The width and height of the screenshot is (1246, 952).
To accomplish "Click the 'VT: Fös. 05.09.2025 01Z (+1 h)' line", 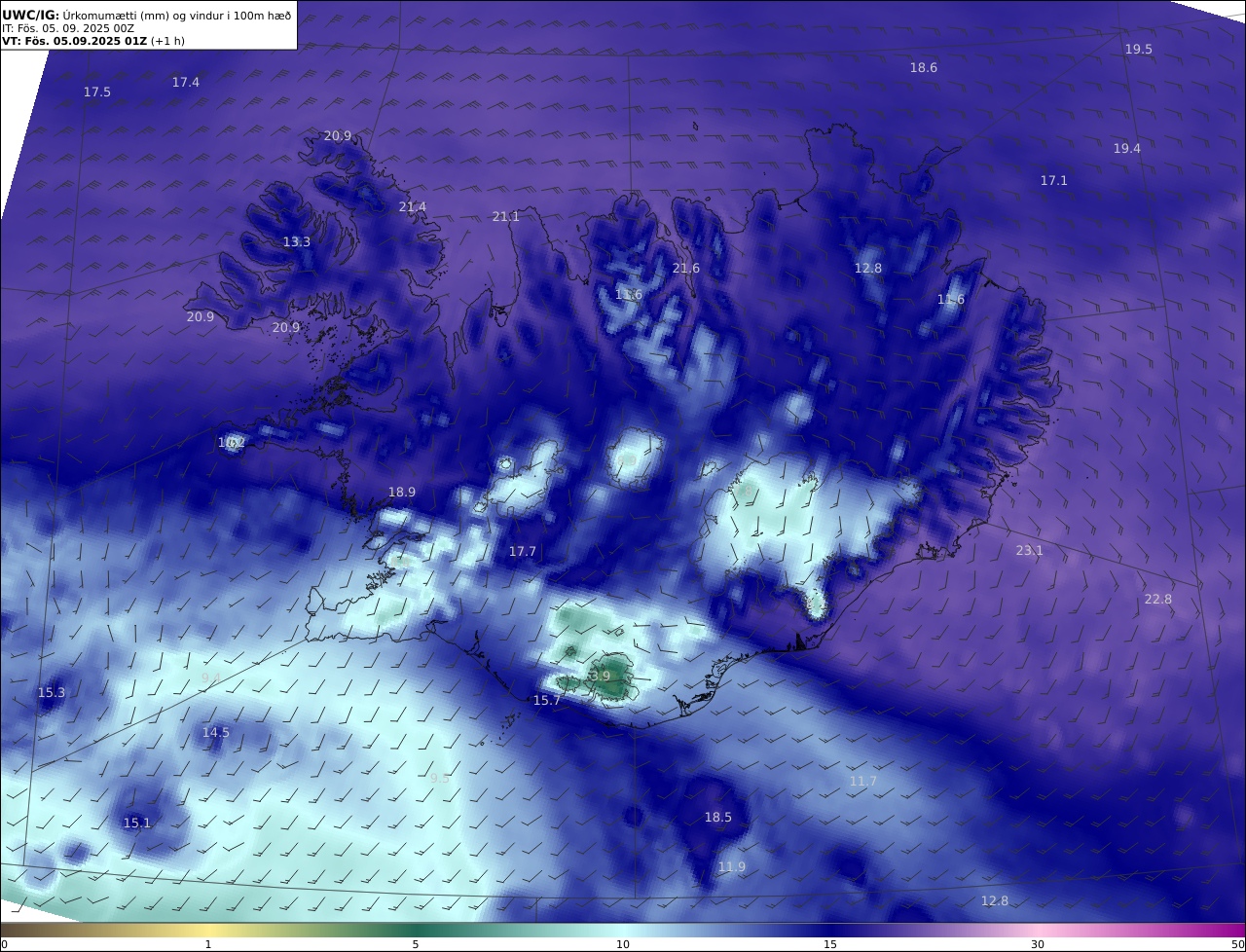I will 93,41.
